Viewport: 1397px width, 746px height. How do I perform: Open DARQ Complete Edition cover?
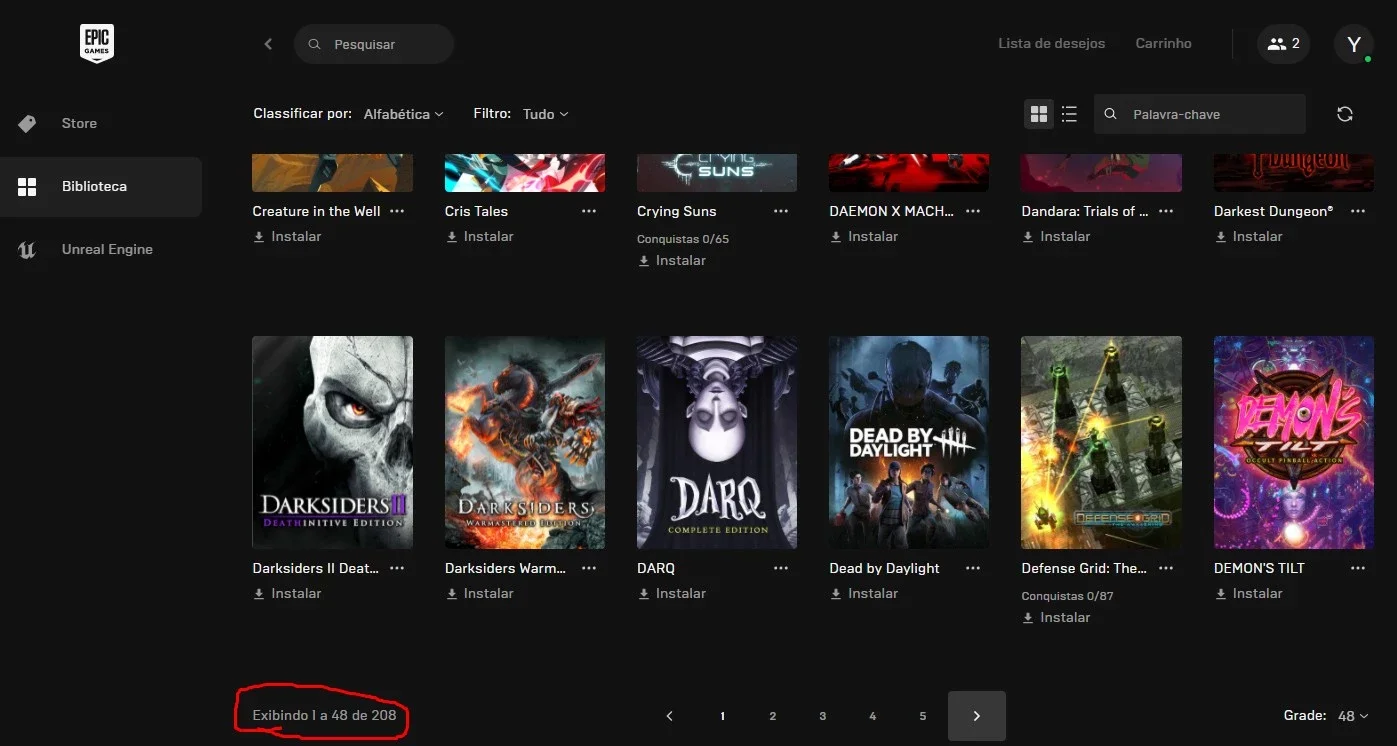pyautogui.click(x=717, y=442)
